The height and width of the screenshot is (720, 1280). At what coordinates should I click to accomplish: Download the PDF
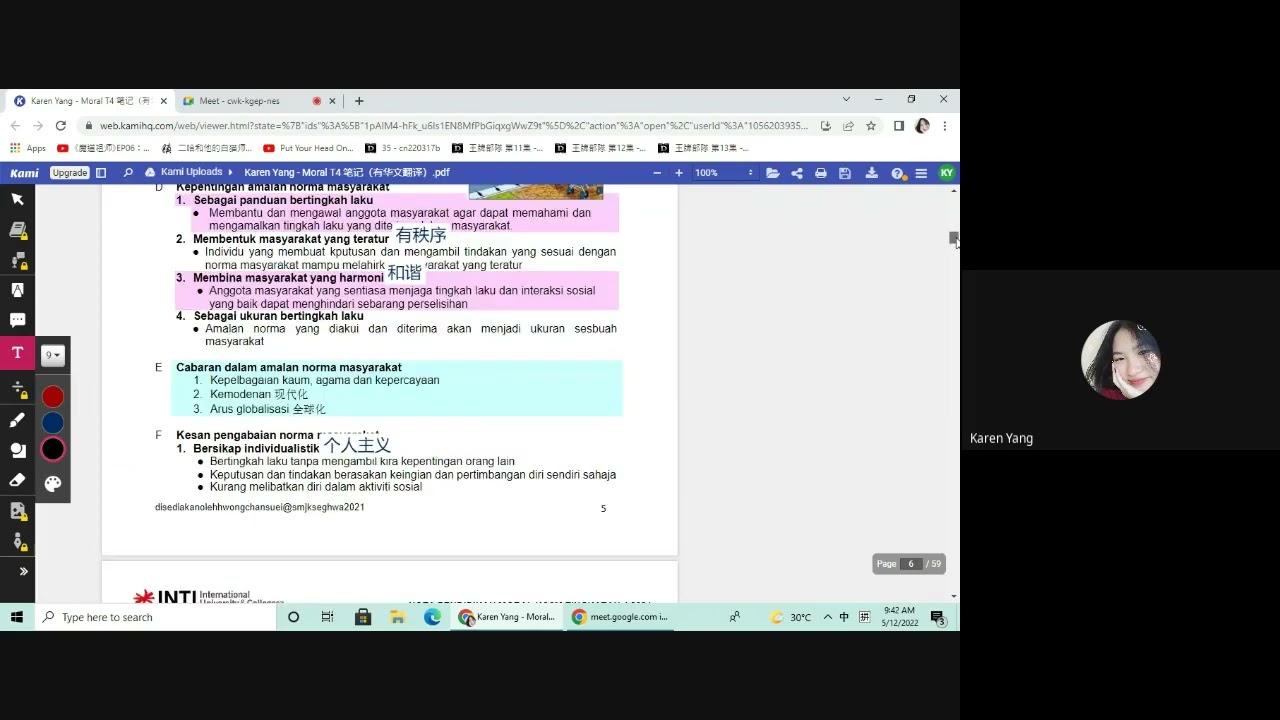pyautogui.click(x=871, y=173)
